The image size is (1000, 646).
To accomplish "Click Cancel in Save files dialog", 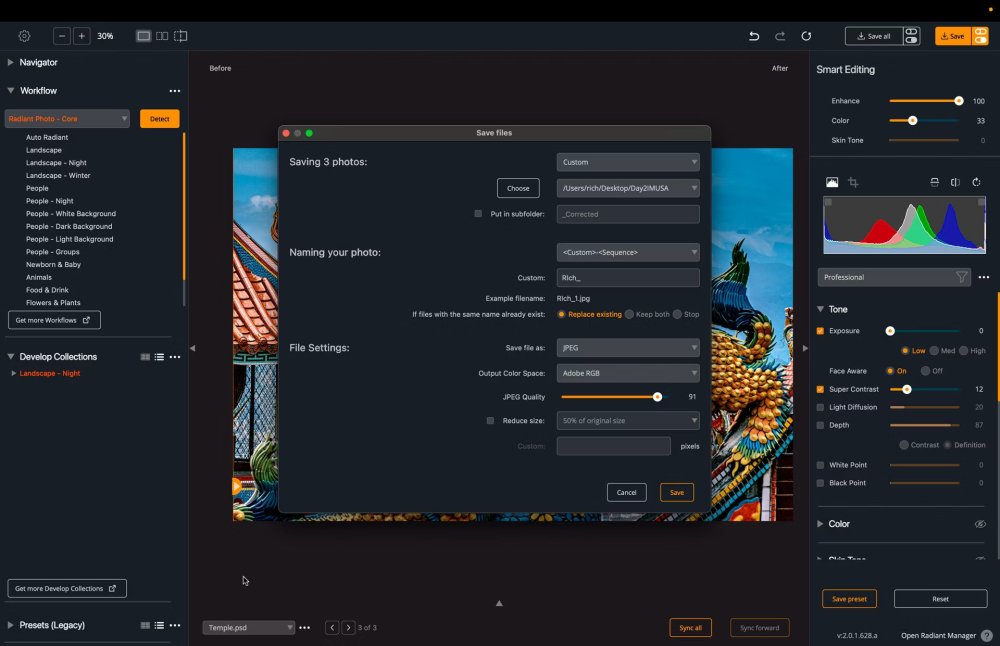I will 626,492.
